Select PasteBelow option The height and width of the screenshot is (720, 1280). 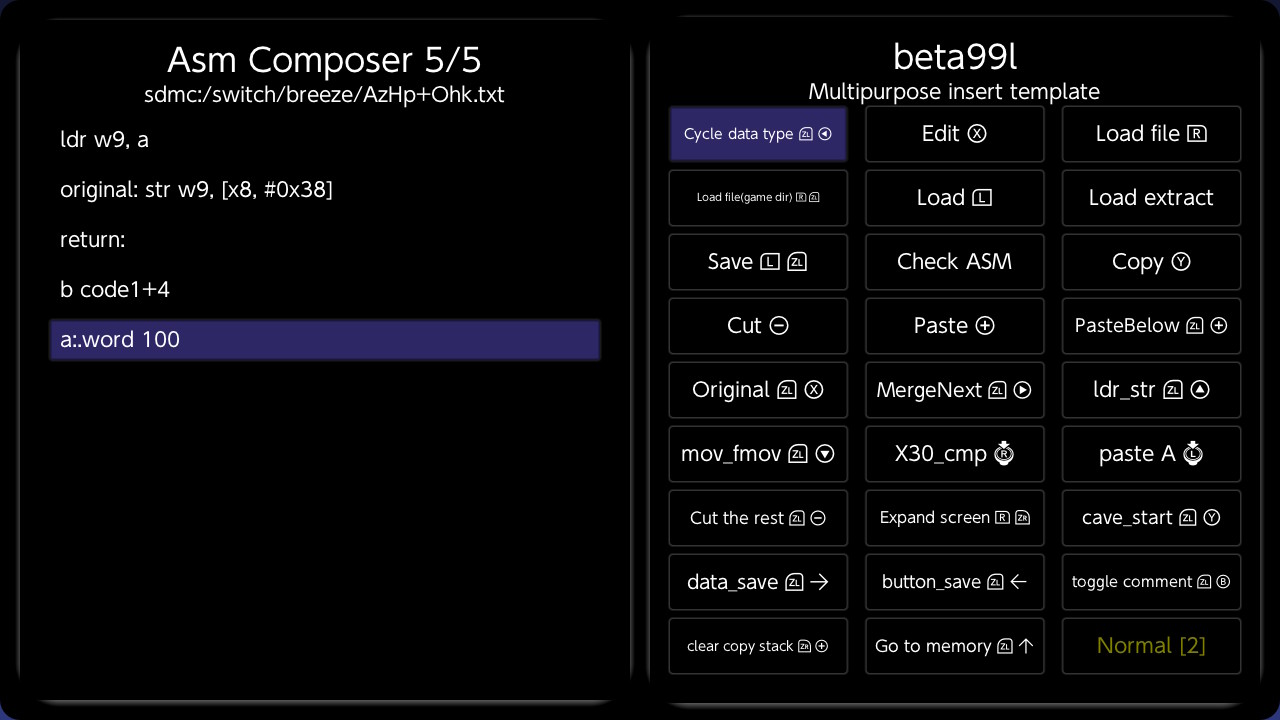coord(1151,326)
